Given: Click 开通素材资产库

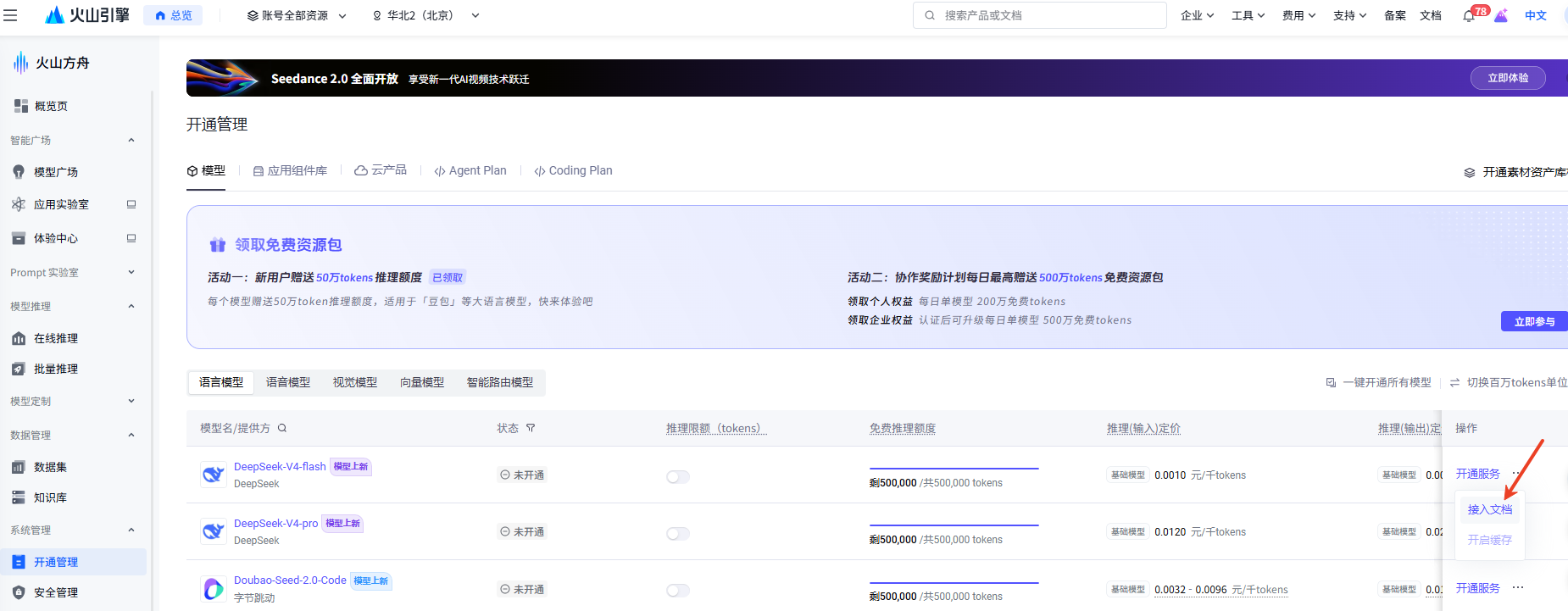Looking at the screenshot, I should (1515, 172).
